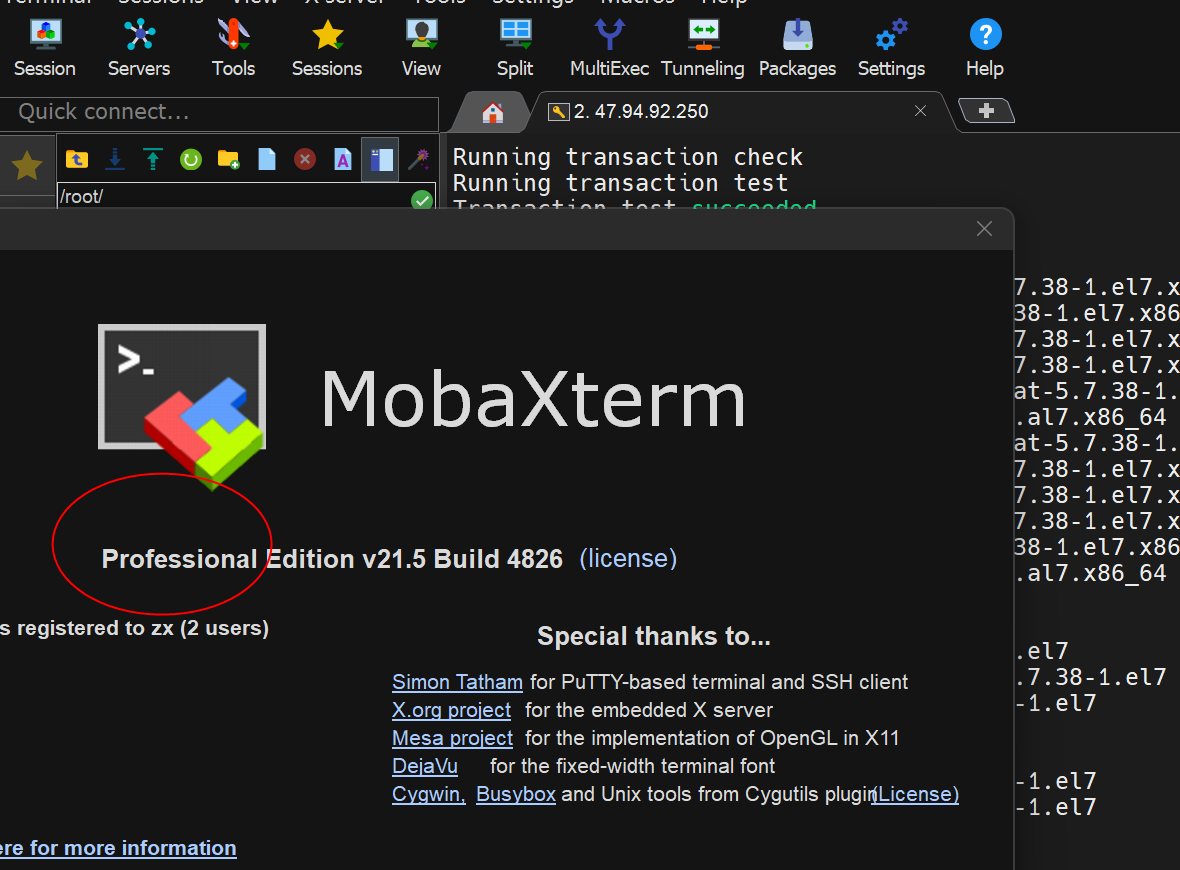Screen dimensions: 1180x870
Task: Open the MultiExec toolbar button
Action: [610, 48]
